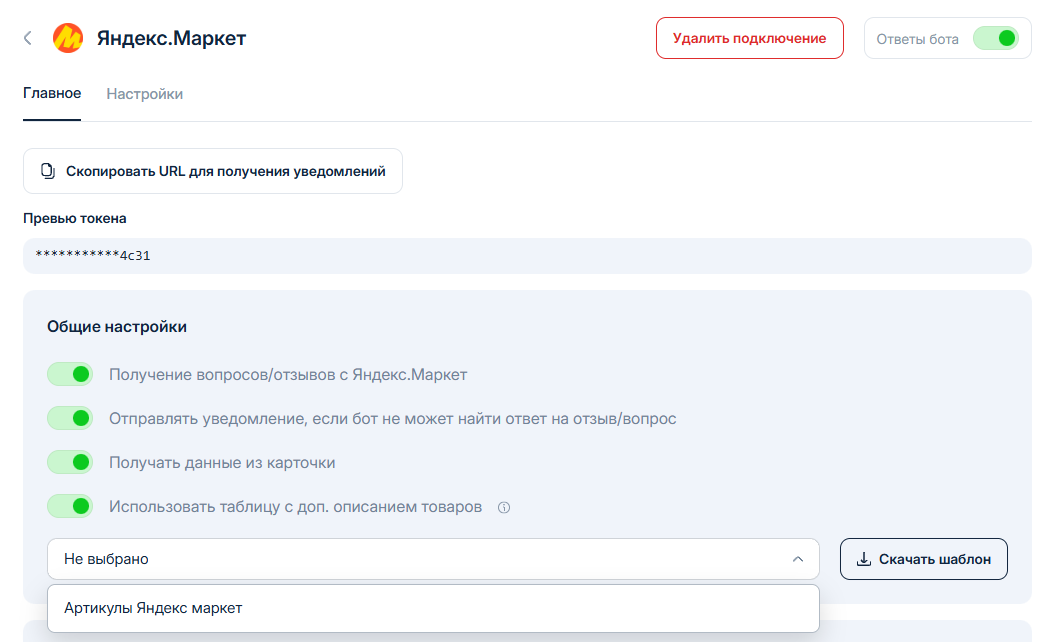Disable Получение вопросов/отзывов с Яндекс.Маркет

pyautogui.click(x=70, y=375)
